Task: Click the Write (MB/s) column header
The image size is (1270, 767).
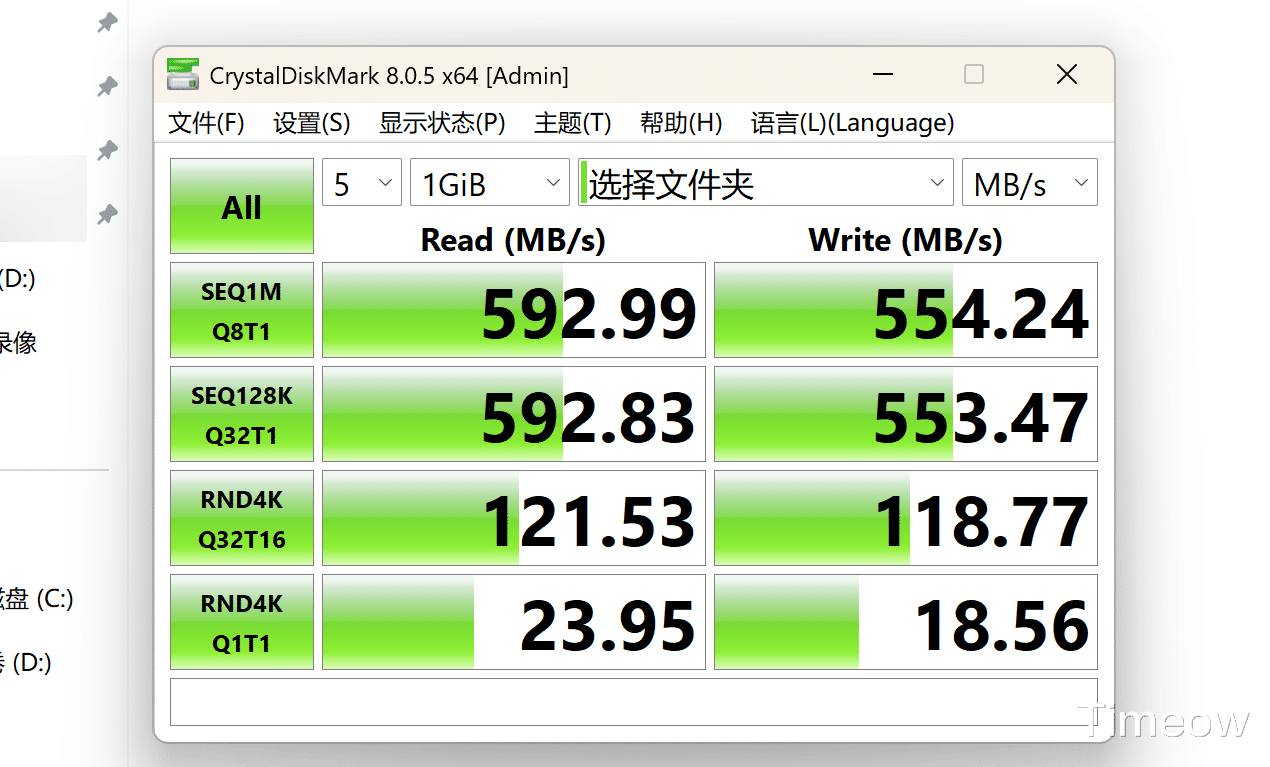Action: tap(905, 240)
